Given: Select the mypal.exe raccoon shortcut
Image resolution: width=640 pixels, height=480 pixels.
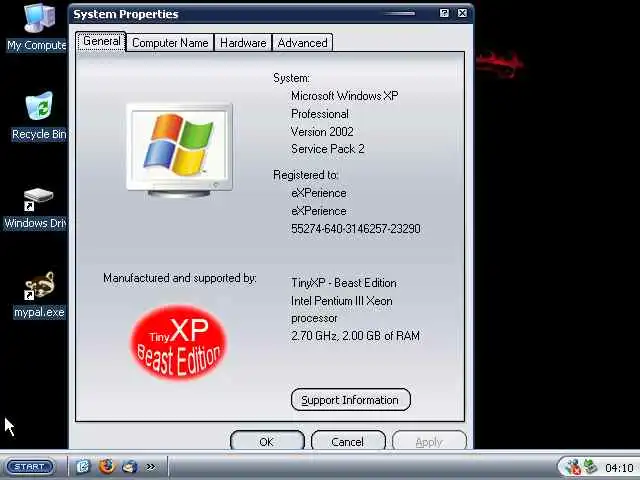Looking at the screenshot, I should 39,295.
